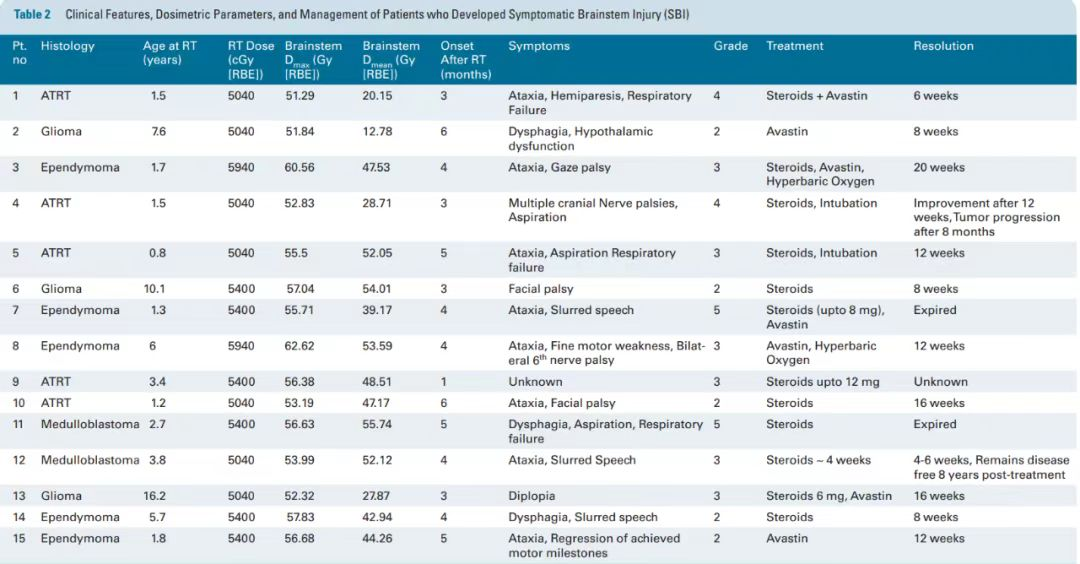Select the age value '16.2'
This screenshot has width=1080, height=564.
point(155,496)
